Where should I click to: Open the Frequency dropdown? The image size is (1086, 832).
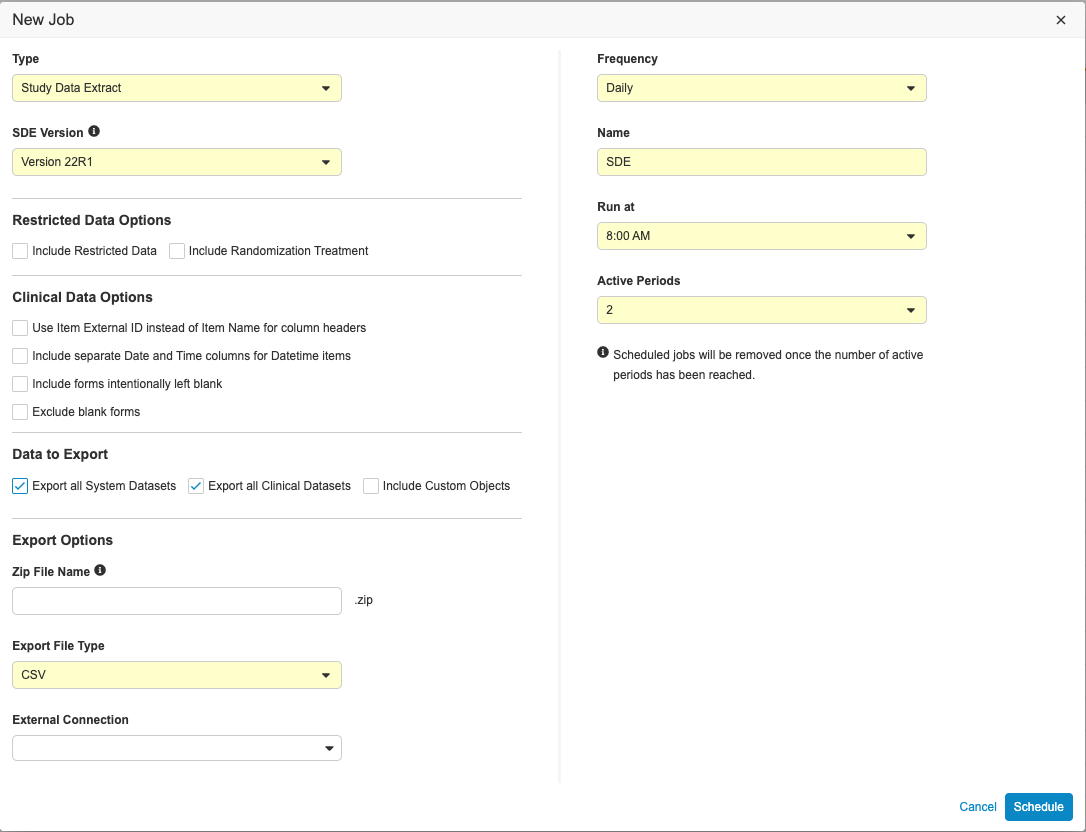click(x=761, y=88)
